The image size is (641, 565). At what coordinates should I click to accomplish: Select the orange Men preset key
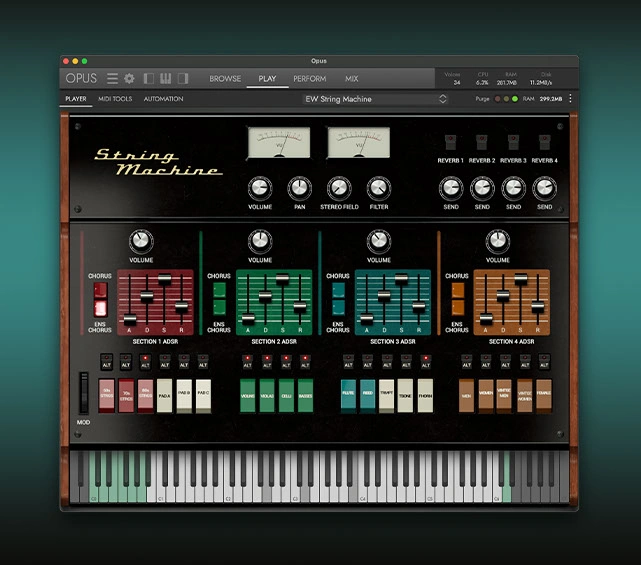(x=466, y=395)
